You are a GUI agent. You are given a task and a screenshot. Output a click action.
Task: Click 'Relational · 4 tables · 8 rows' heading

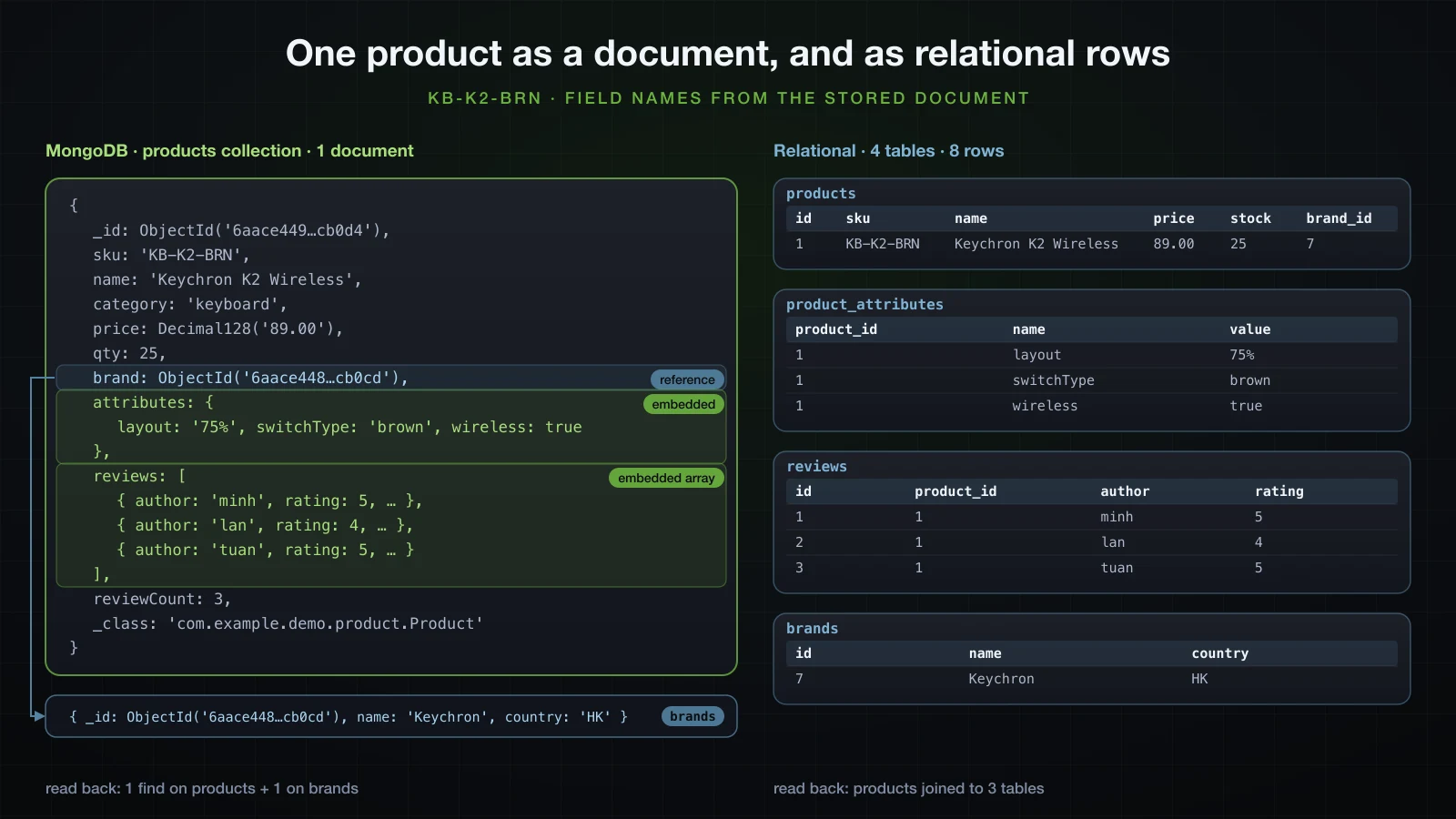[x=888, y=151]
